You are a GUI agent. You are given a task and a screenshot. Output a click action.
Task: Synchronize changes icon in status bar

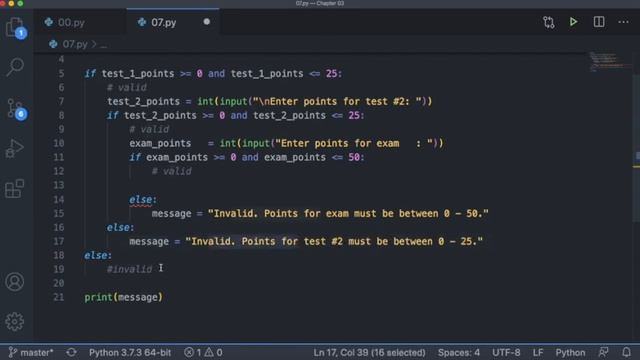pos(71,352)
